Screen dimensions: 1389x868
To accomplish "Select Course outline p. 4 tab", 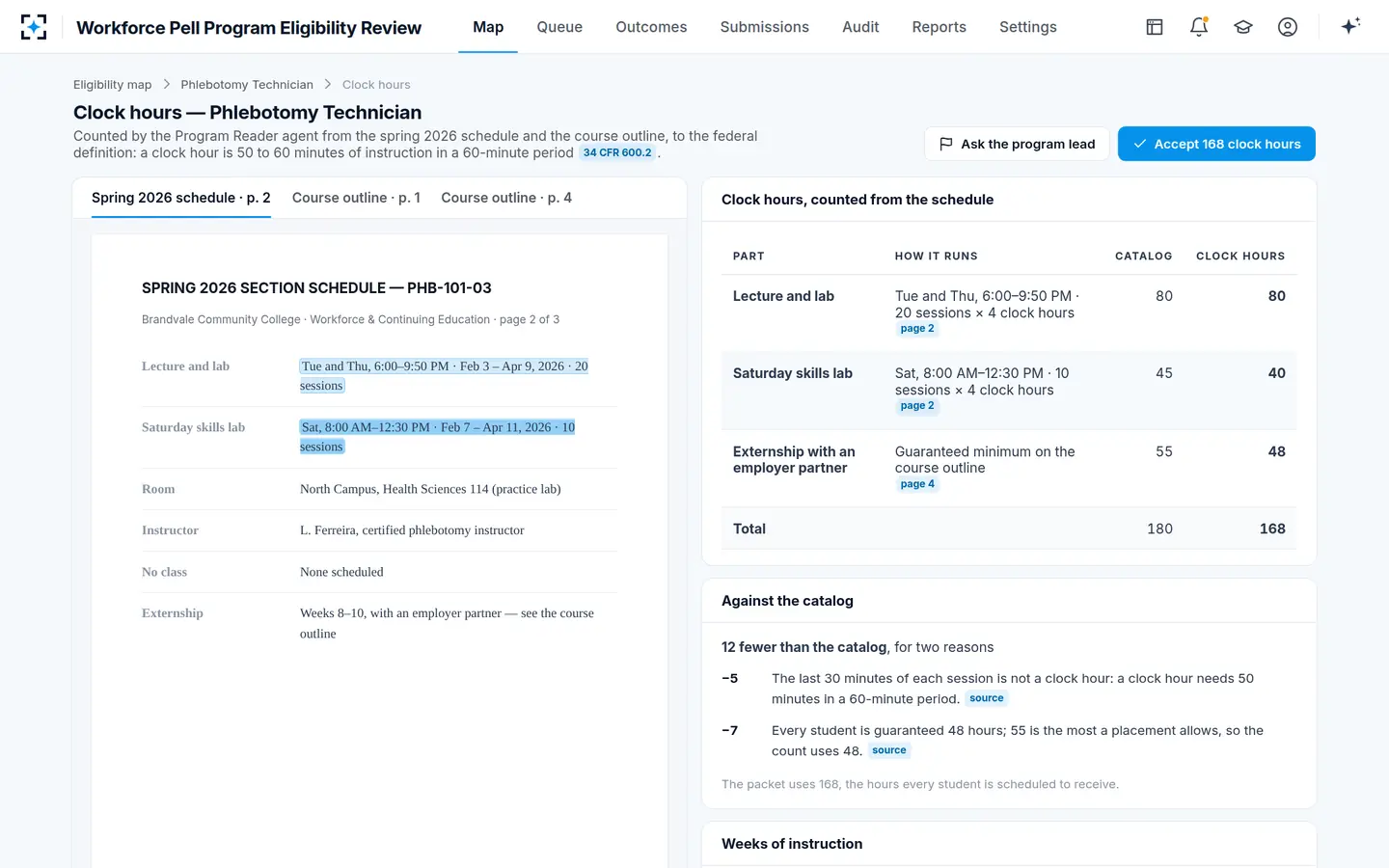I will (x=506, y=198).
